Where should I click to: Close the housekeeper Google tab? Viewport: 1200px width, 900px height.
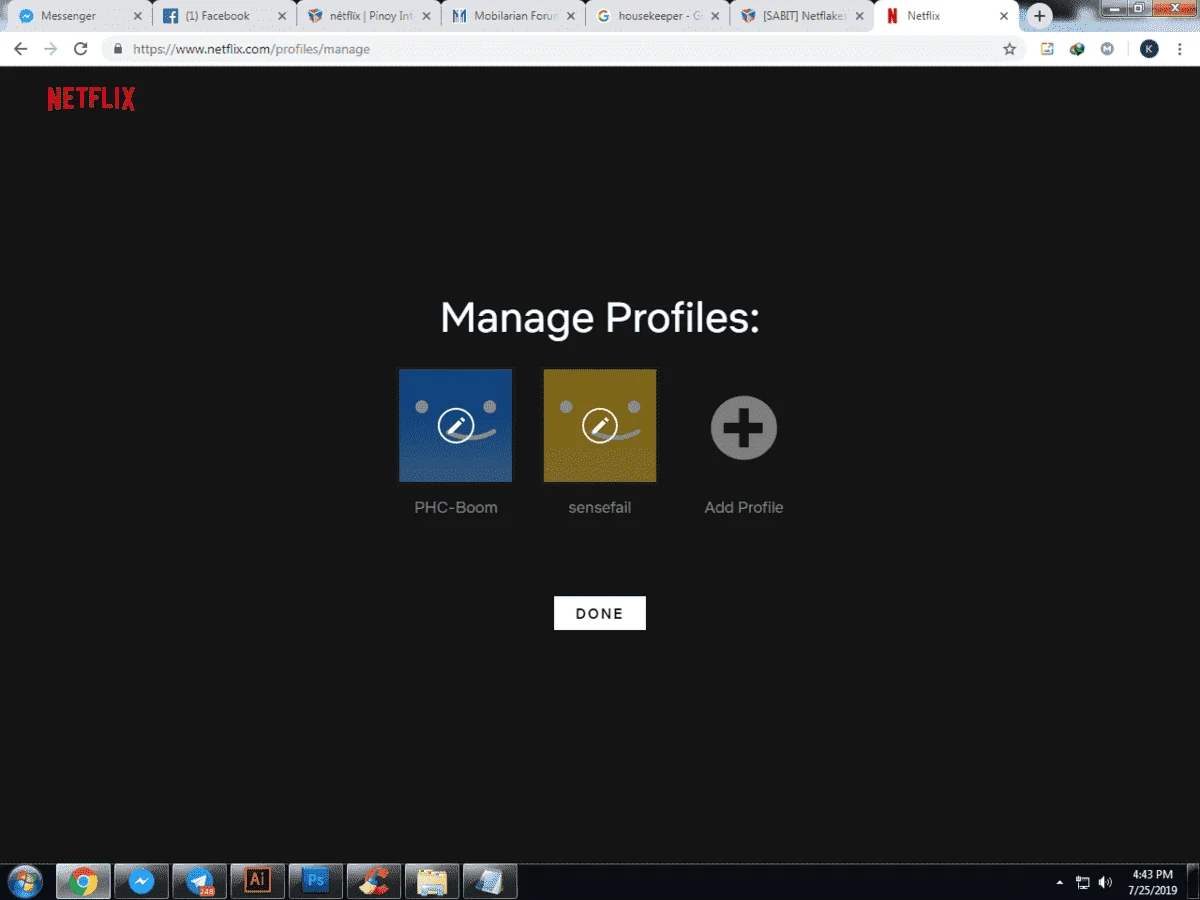pyautogui.click(x=714, y=16)
